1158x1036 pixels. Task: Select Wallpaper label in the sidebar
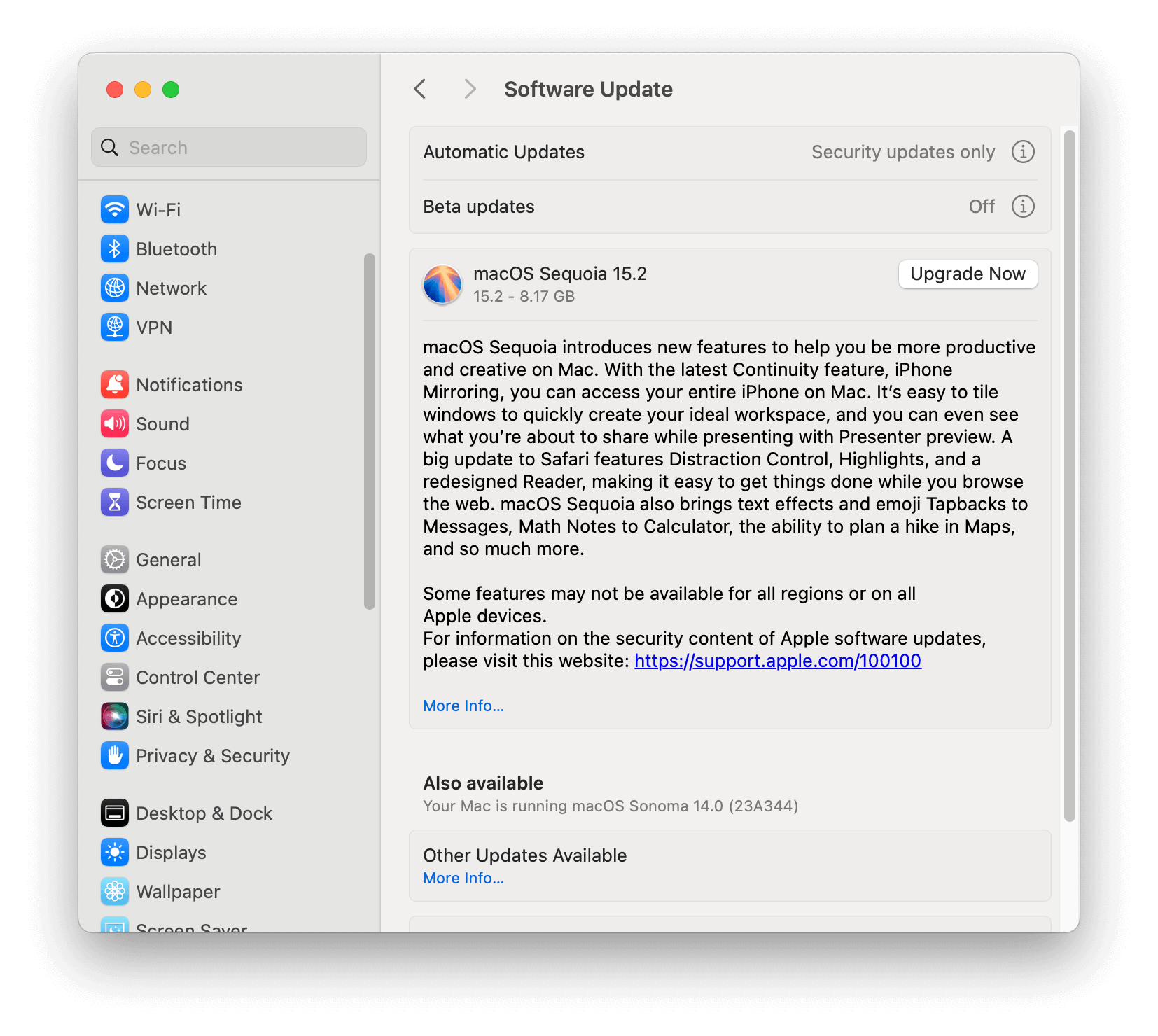tap(178, 892)
